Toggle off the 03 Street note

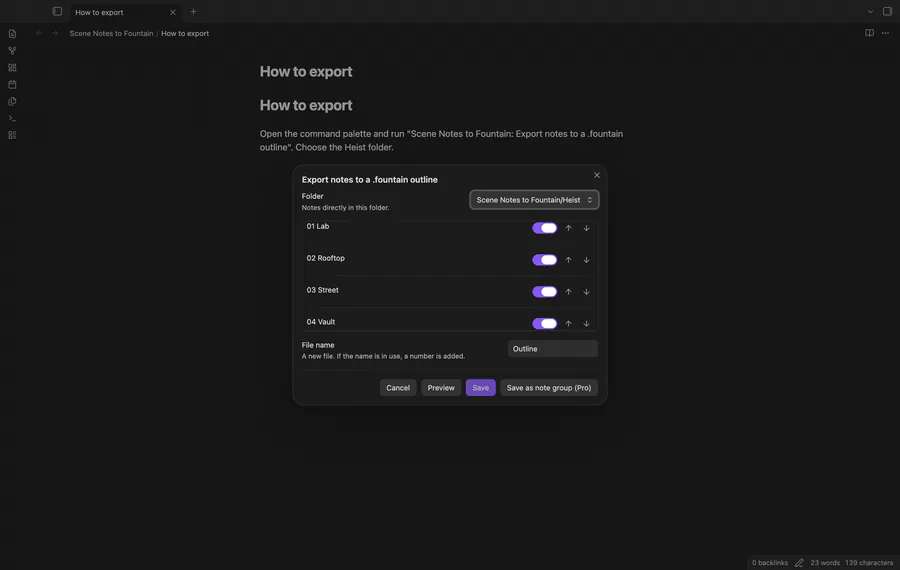pos(544,292)
